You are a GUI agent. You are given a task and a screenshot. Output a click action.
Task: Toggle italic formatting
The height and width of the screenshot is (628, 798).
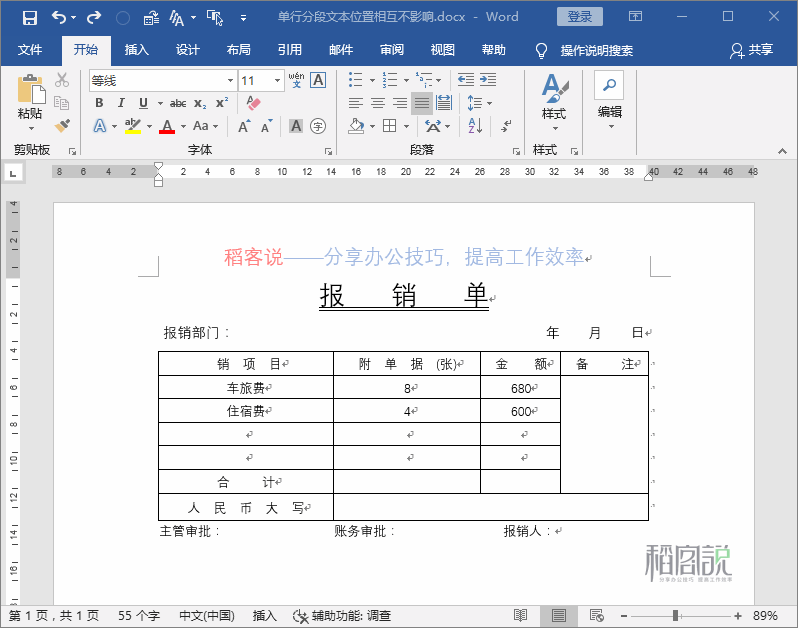click(x=121, y=103)
